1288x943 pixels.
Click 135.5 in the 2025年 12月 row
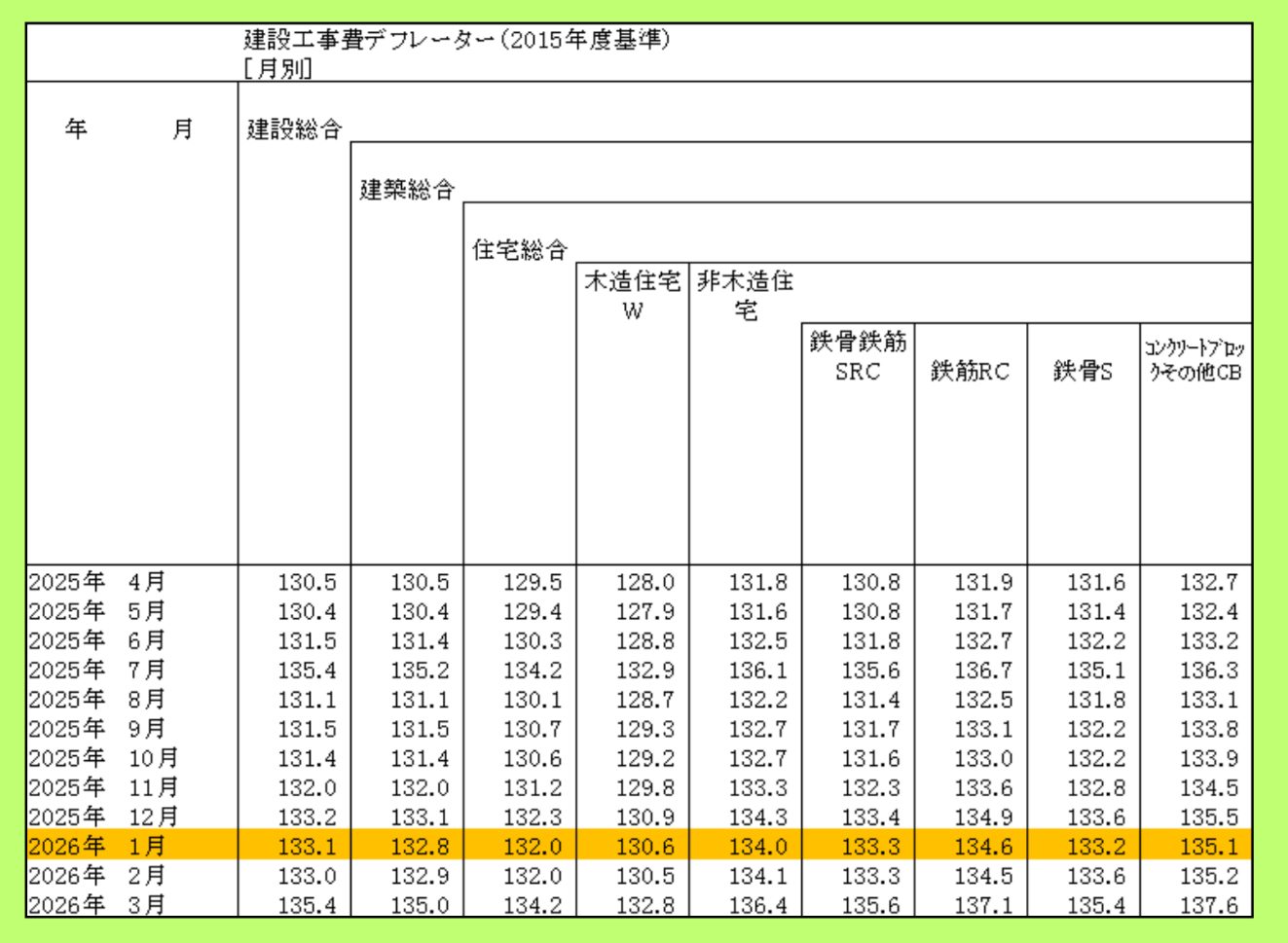click(x=1209, y=816)
